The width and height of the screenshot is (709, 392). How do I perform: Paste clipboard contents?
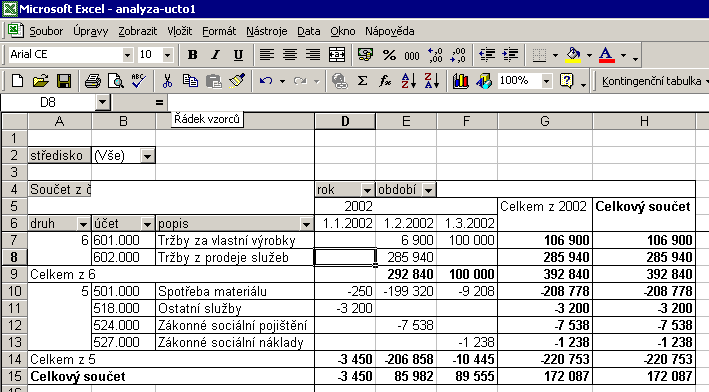213,81
